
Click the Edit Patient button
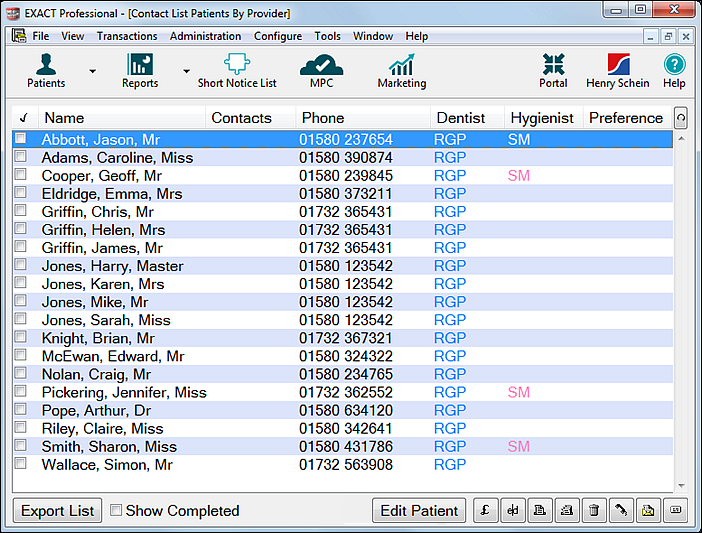(419, 511)
